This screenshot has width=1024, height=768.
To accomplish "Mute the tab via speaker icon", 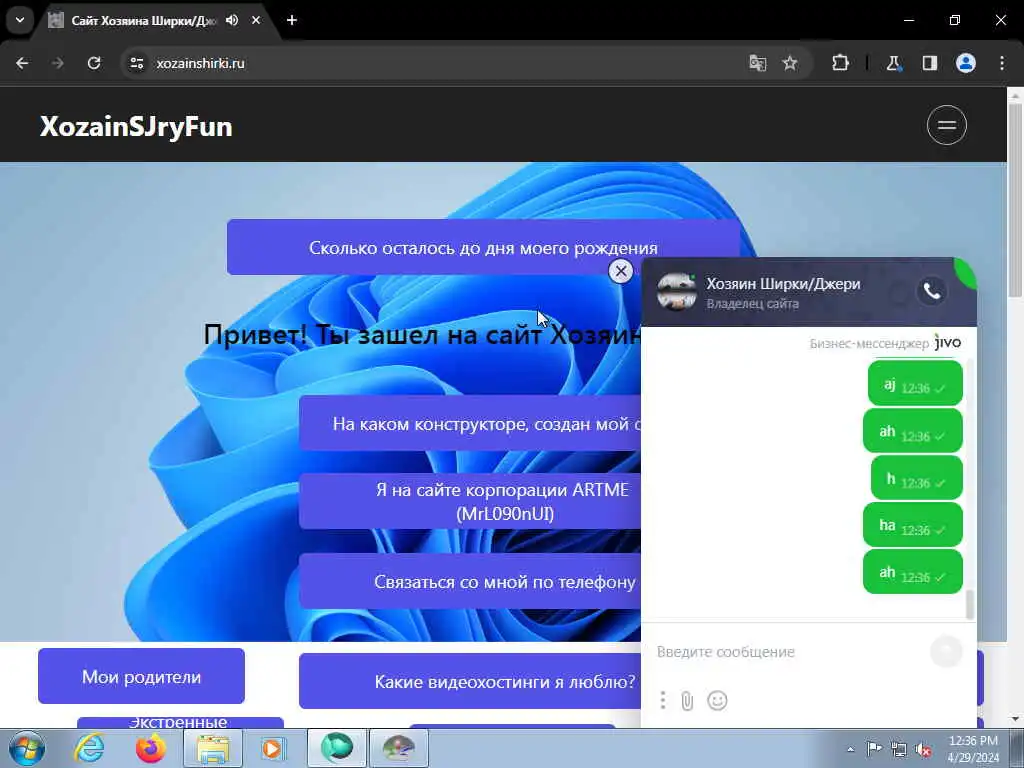I will coord(232,20).
